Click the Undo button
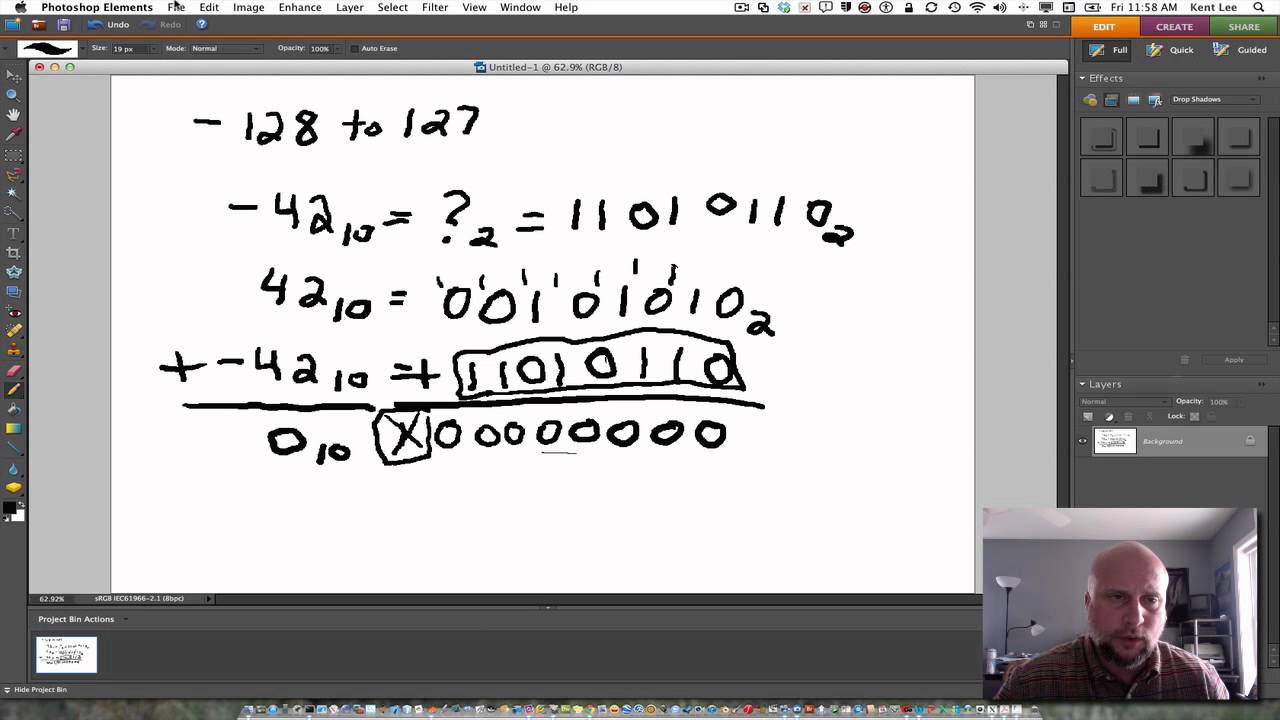 point(109,25)
